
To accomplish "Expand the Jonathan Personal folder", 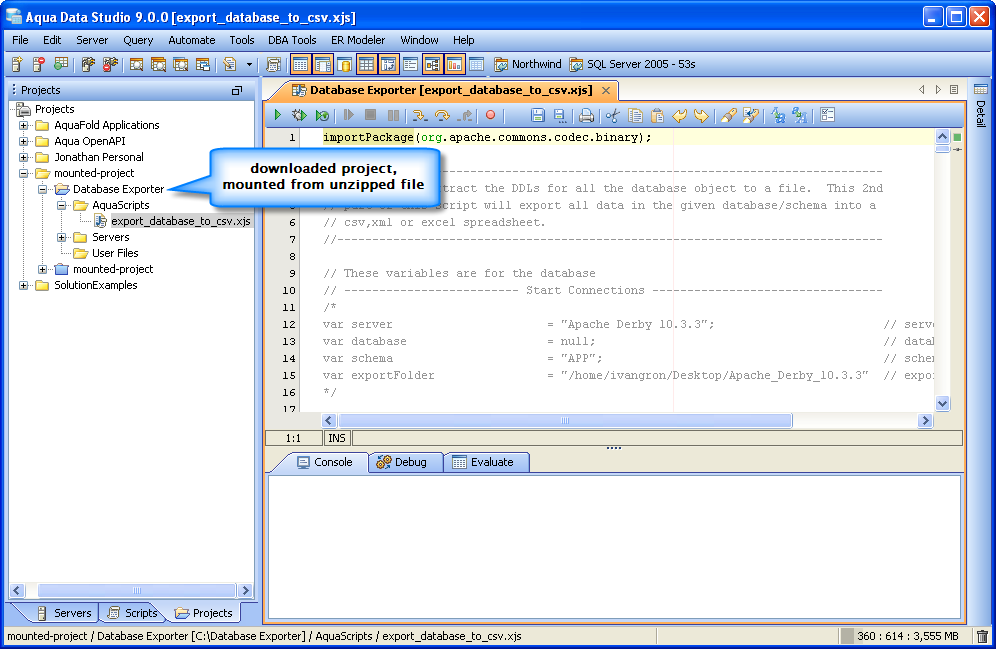I will (x=24, y=157).
